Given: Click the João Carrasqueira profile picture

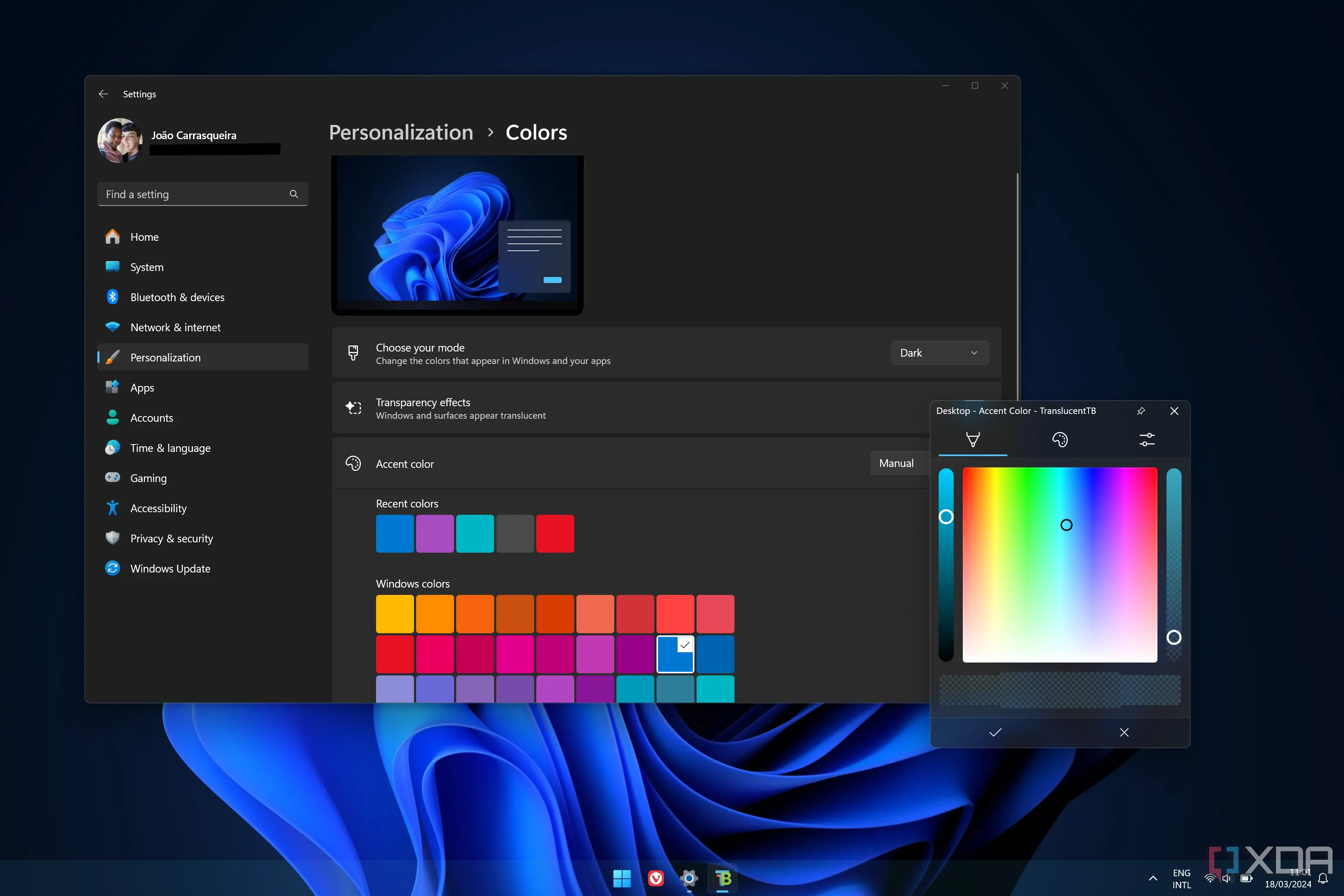Looking at the screenshot, I should 120,140.
